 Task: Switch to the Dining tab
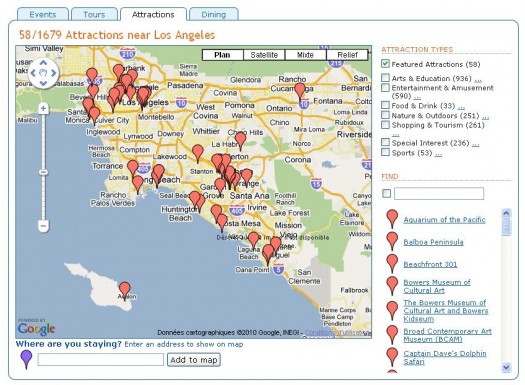(214, 15)
